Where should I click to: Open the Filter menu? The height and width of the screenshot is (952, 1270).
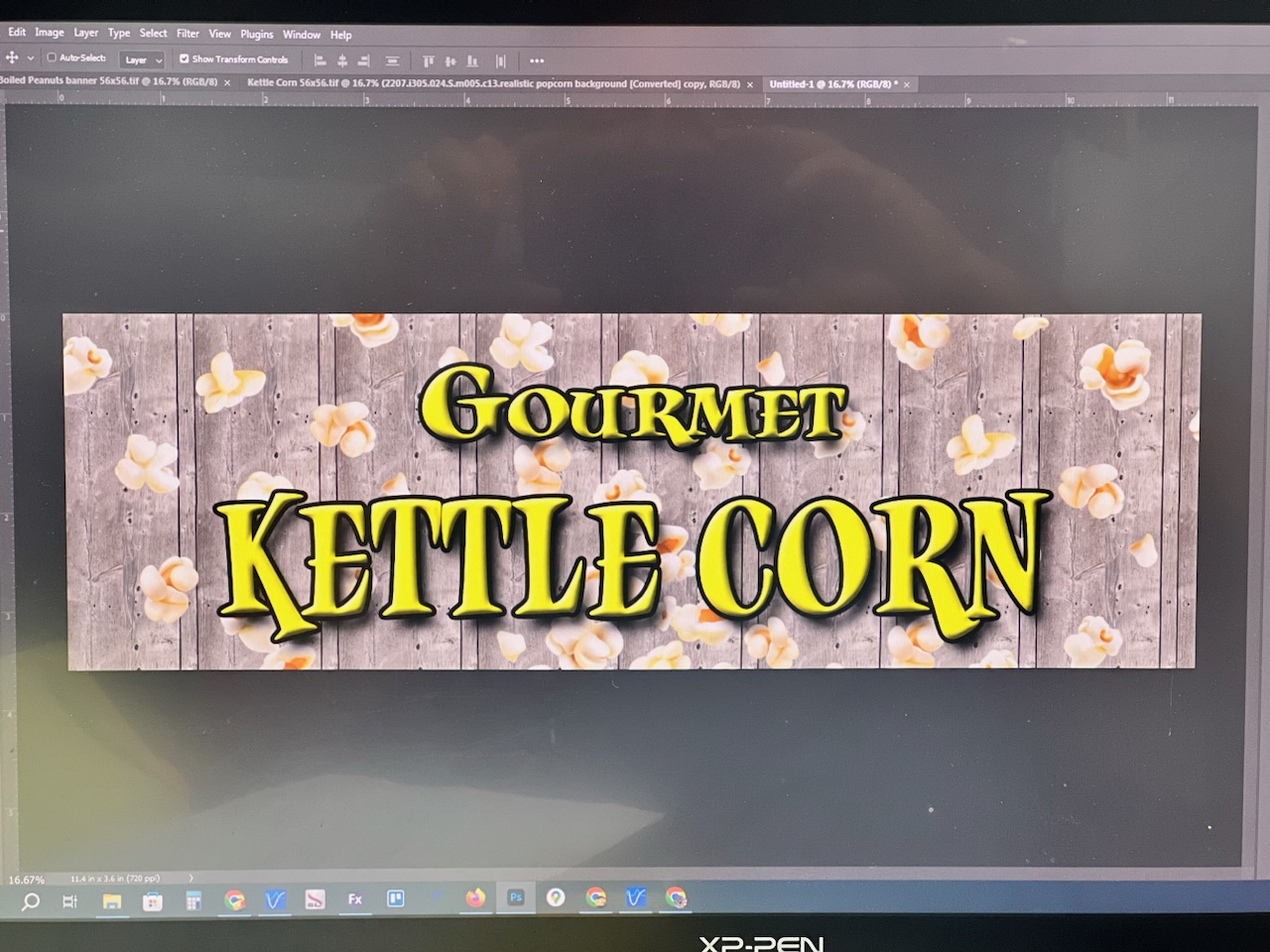click(x=188, y=33)
